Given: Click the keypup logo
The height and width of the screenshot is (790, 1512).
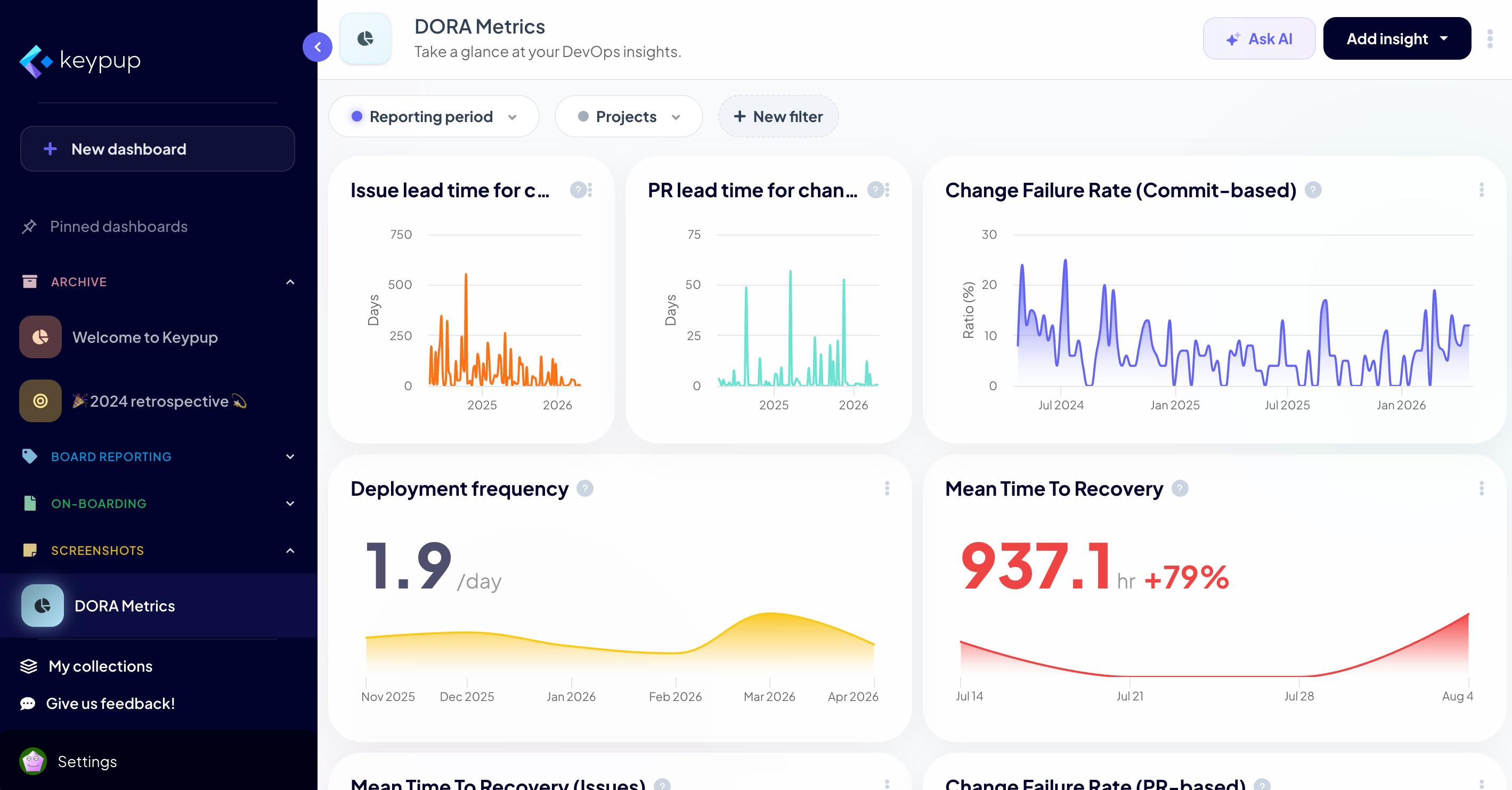Looking at the screenshot, I should coord(80,61).
